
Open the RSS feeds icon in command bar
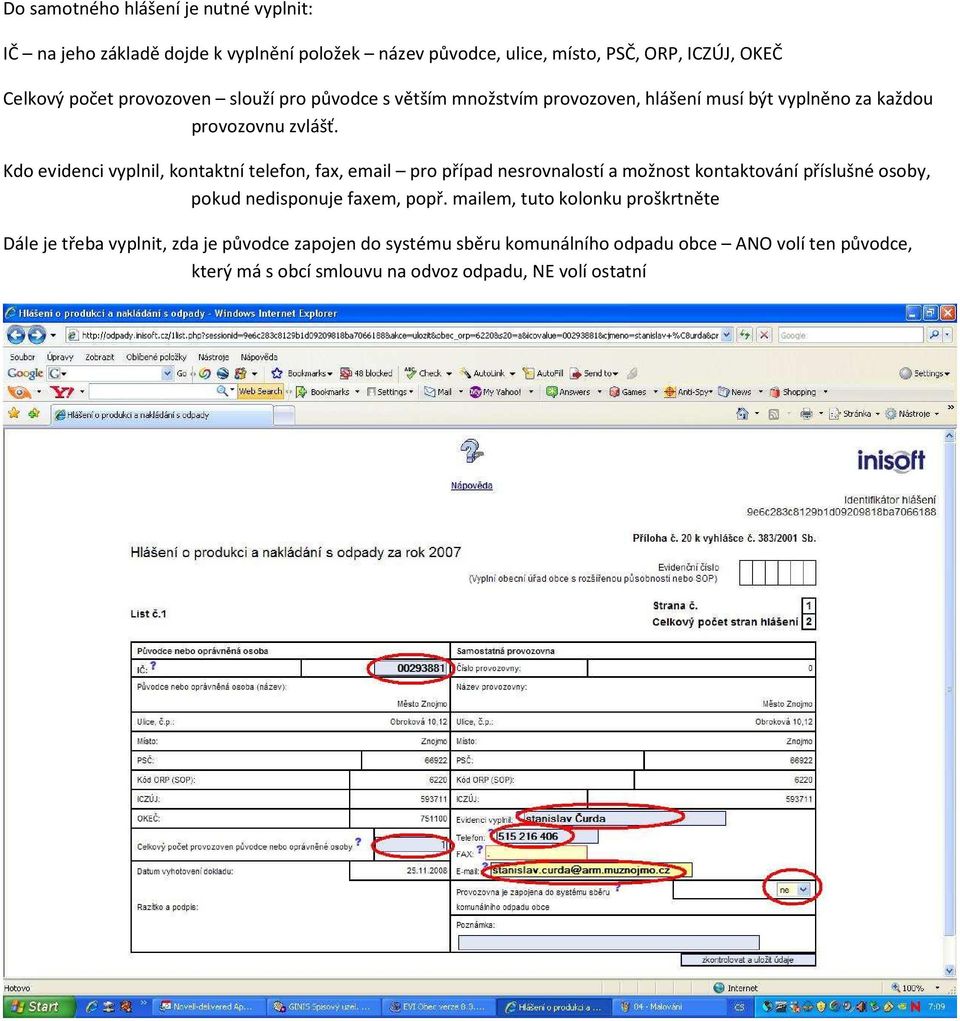tap(774, 414)
